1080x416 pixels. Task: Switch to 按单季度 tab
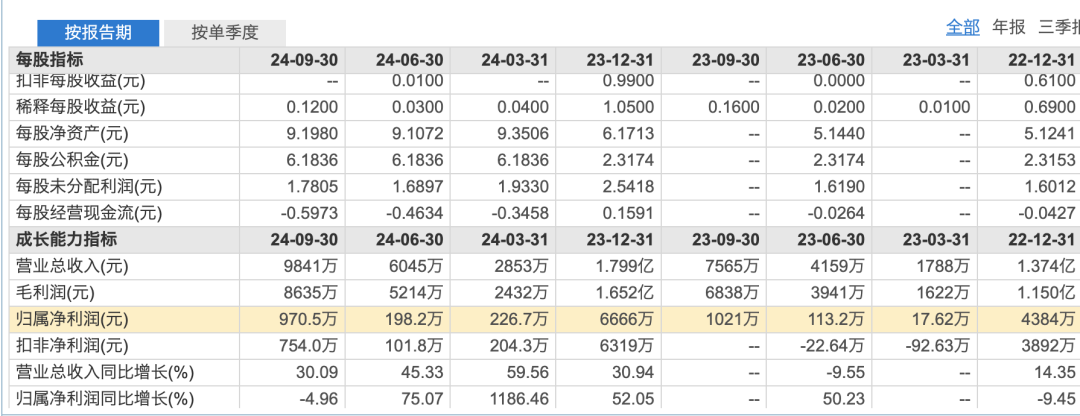[224, 32]
